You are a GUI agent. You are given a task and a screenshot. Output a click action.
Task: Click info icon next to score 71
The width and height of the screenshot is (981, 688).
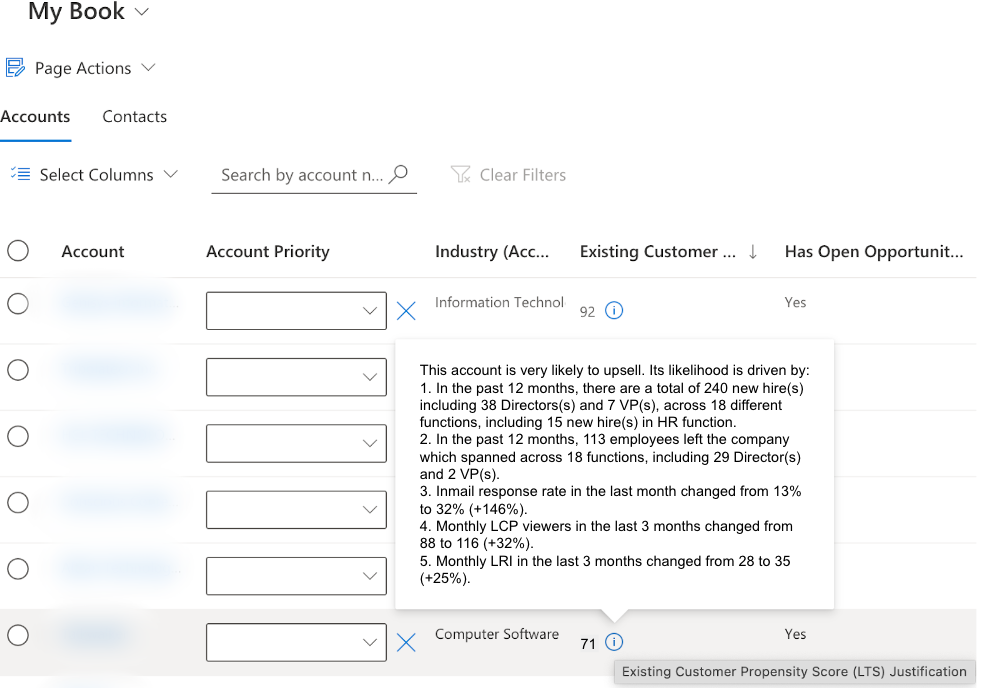point(615,643)
